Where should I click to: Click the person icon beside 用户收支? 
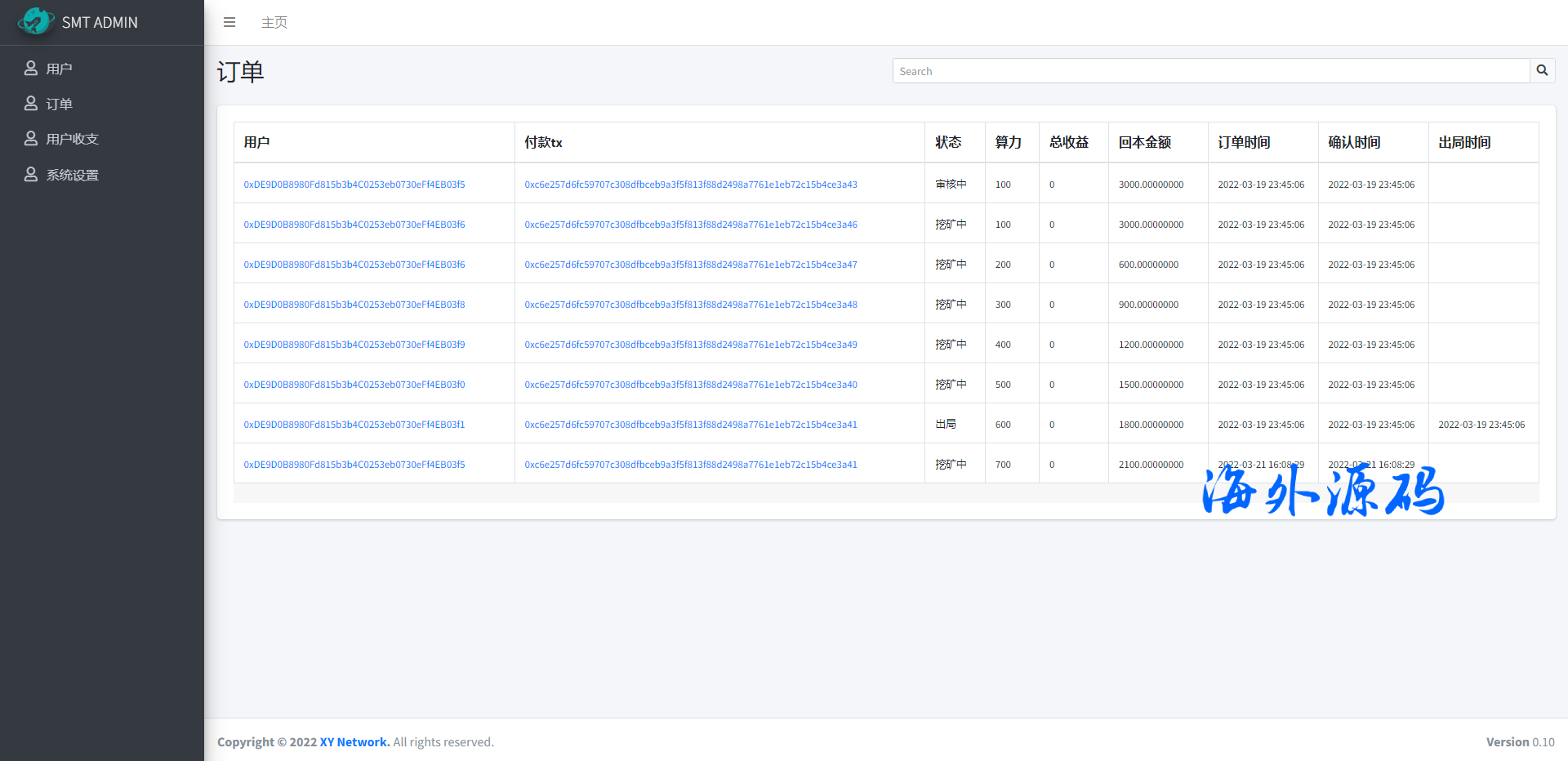coord(31,139)
